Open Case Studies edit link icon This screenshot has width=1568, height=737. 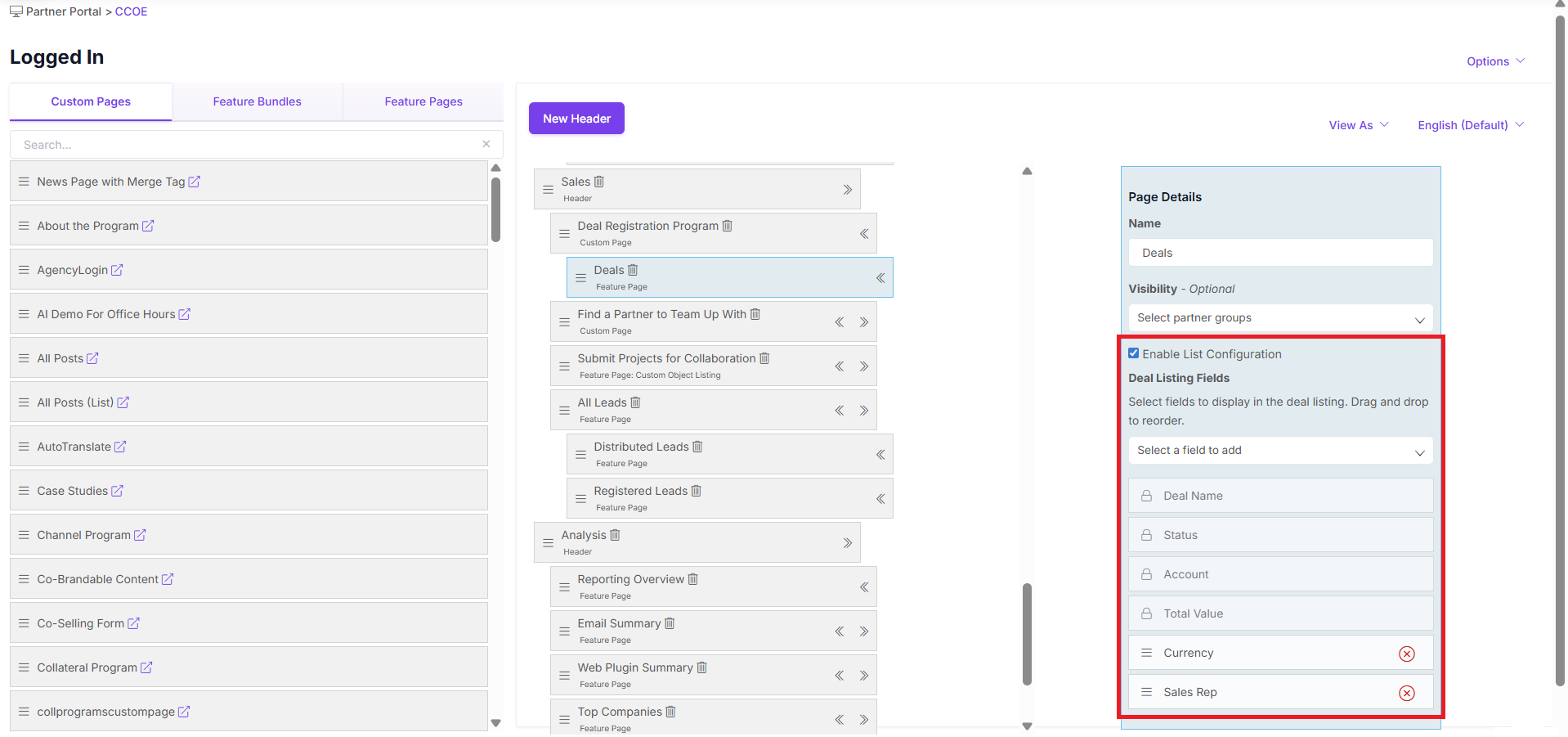coord(117,491)
